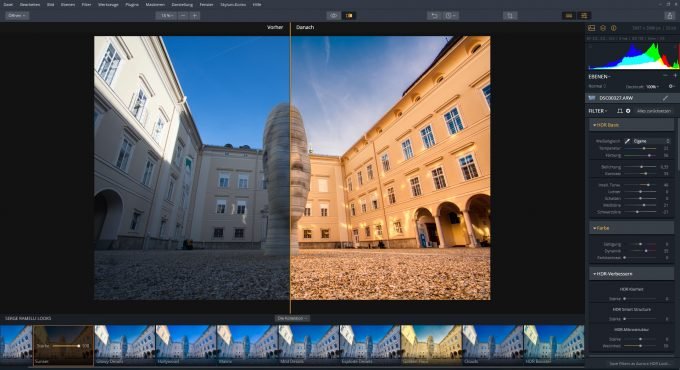Screen dimensions: 680x370
Task: Adjust the Belichtung slider
Action: pyautogui.click(x=641, y=167)
